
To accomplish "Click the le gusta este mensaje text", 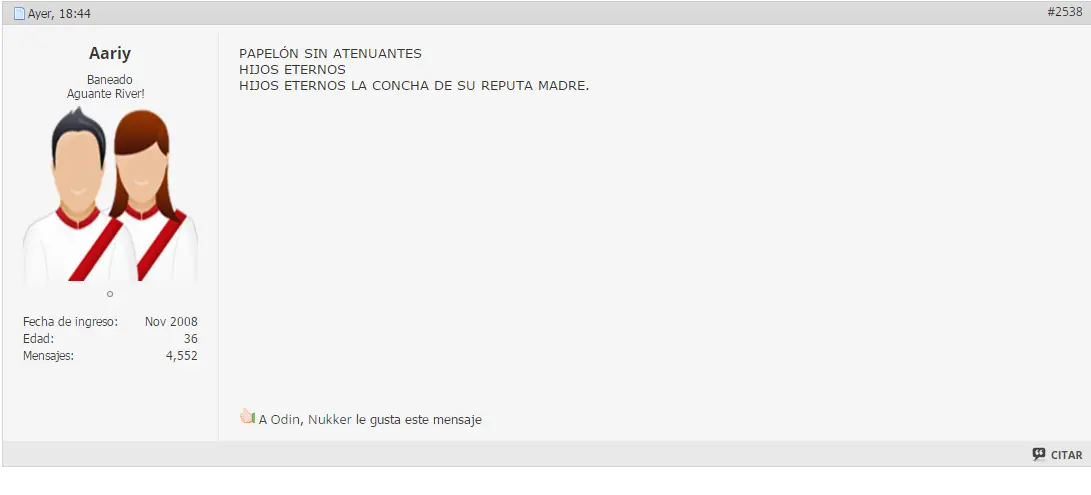I will tap(418, 420).
